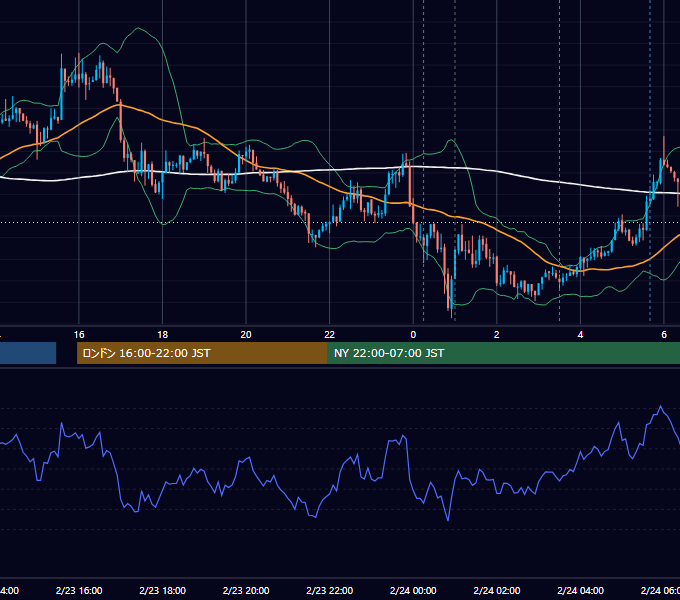The height and width of the screenshot is (600, 680).
Task: Click the 2/23 18:00 date label
Action: (x=163, y=590)
